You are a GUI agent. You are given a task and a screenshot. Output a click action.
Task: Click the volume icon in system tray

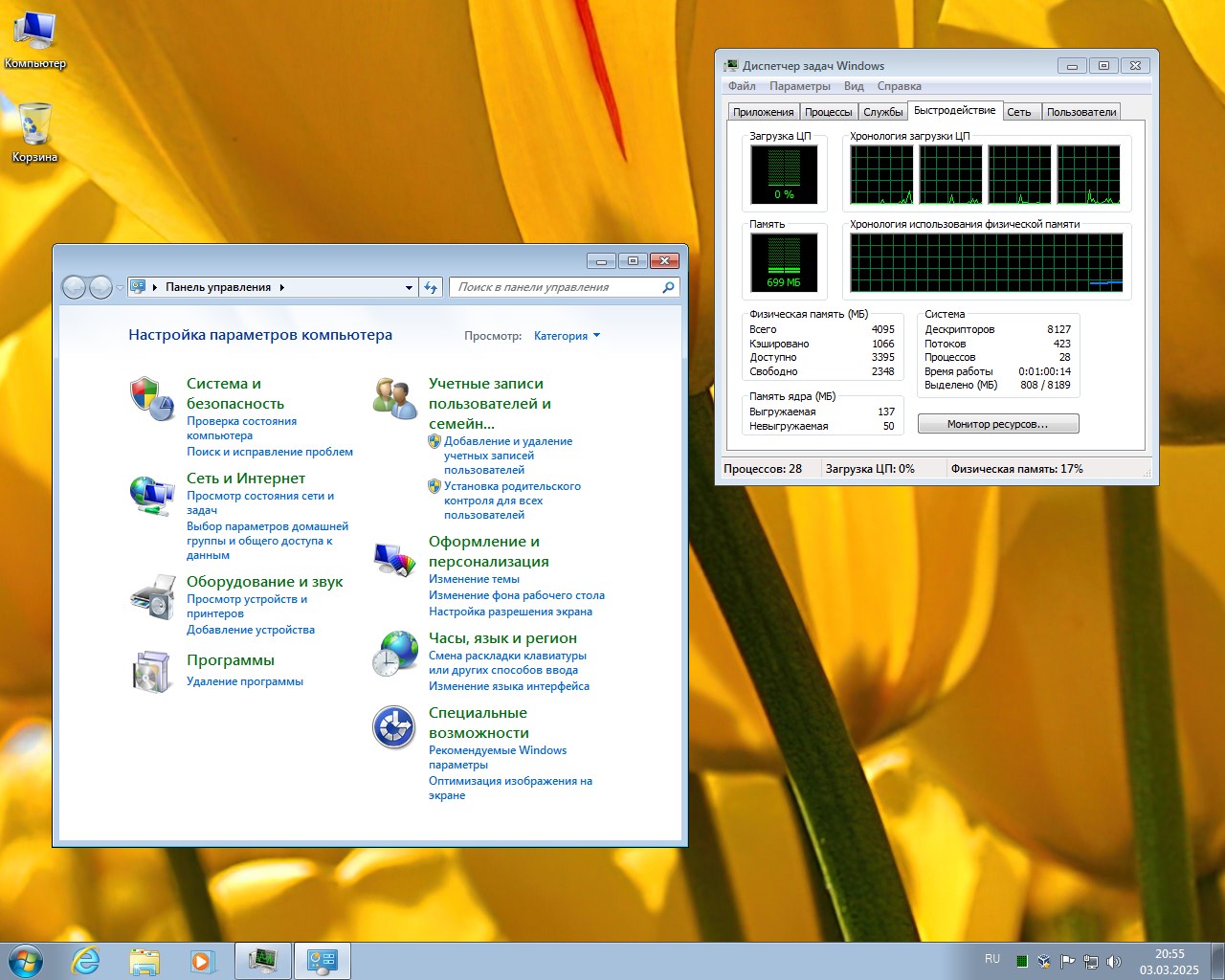point(1113,961)
